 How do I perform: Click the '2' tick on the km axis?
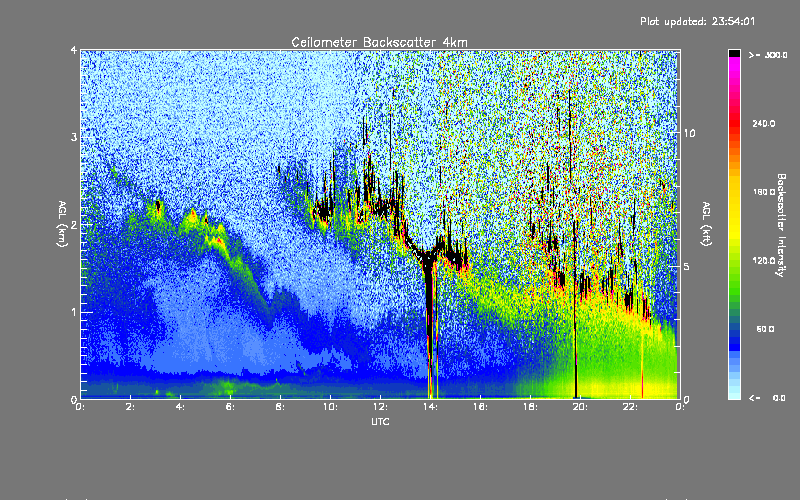tap(74, 224)
